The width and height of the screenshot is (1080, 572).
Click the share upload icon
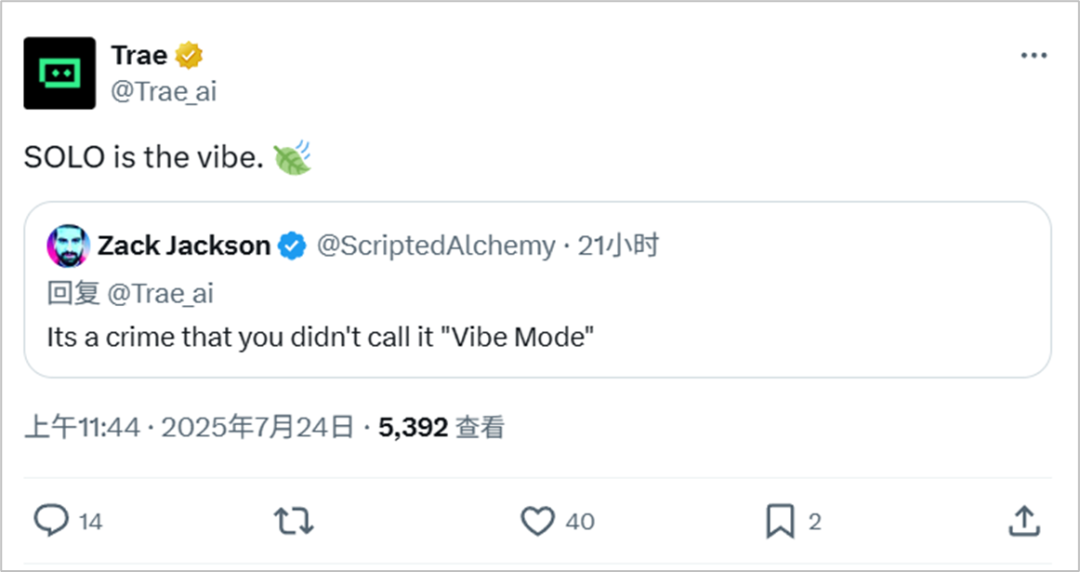(x=1022, y=520)
